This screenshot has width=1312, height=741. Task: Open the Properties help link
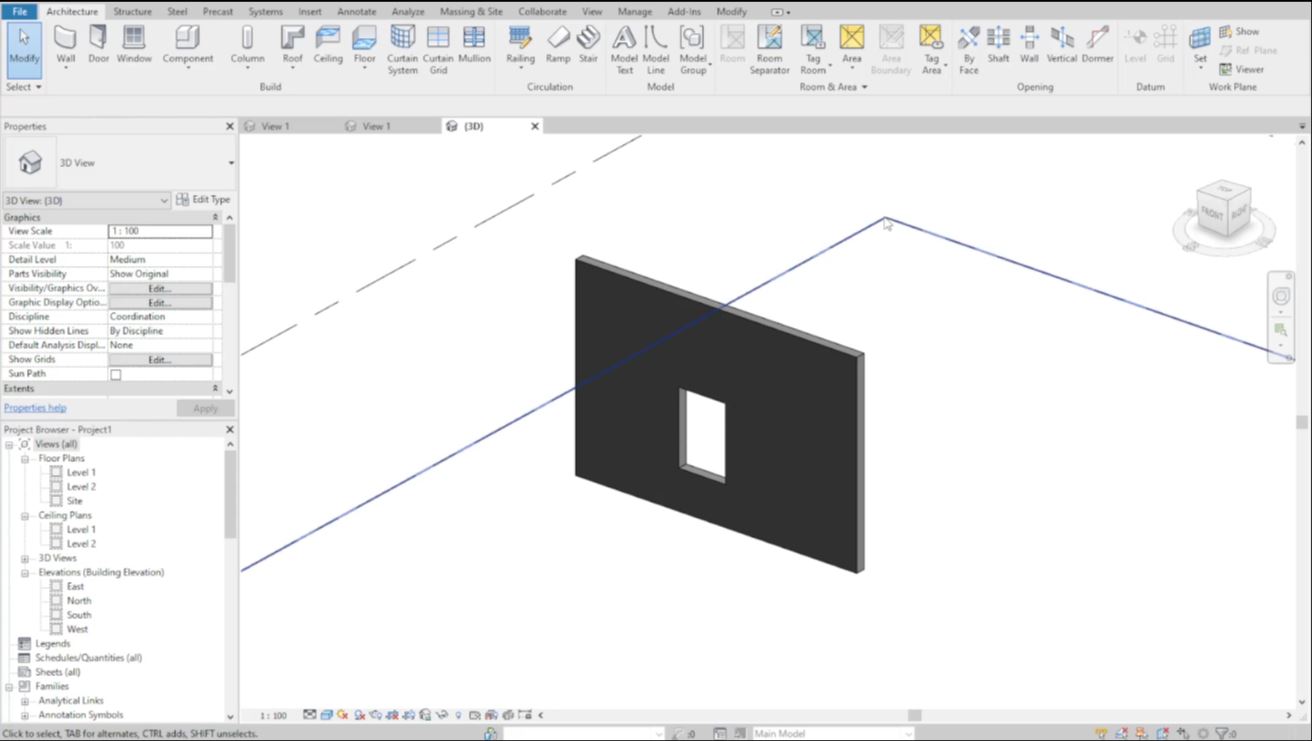click(x=35, y=408)
